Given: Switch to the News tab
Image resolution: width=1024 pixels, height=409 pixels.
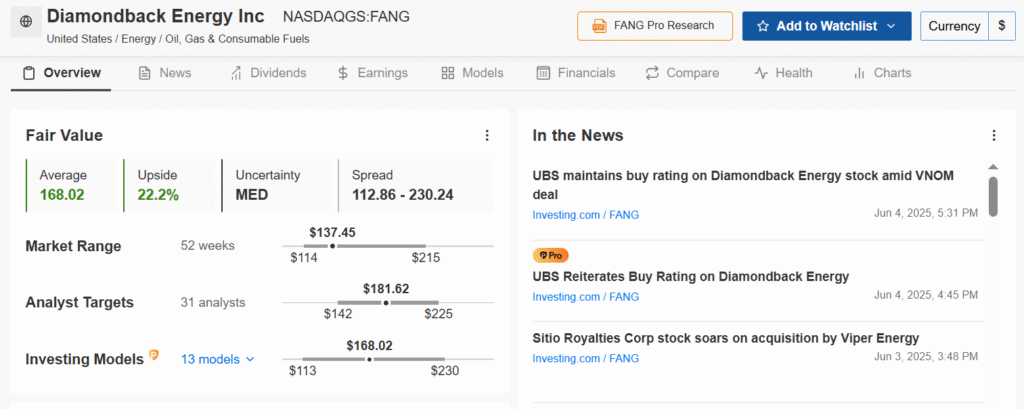Looking at the screenshot, I should coord(165,73).
